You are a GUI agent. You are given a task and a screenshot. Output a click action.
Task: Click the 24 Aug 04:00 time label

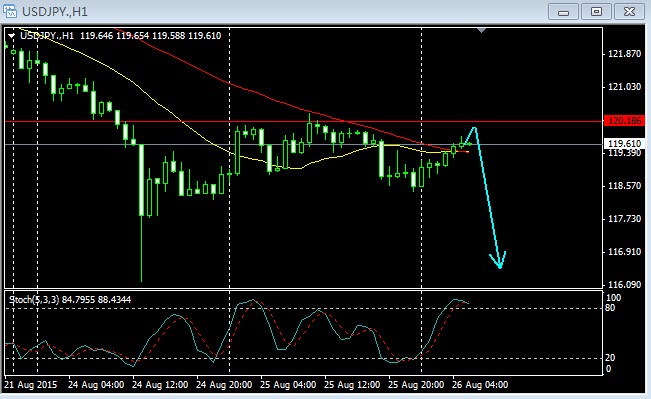96,384
